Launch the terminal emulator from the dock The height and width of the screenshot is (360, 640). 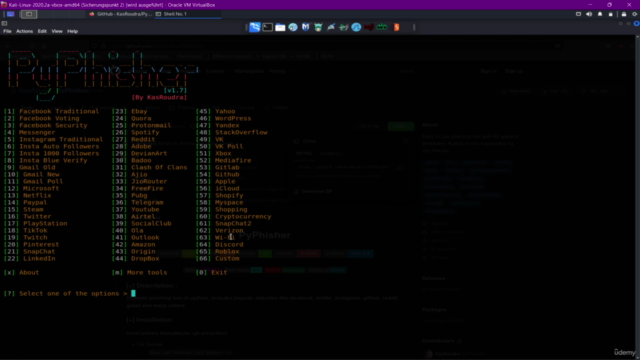pyautogui.click(x=267, y=27)
